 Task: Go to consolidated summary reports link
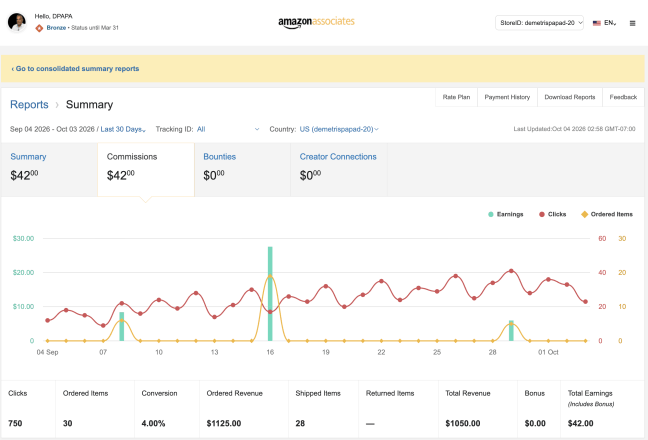(x=75, y=69)
